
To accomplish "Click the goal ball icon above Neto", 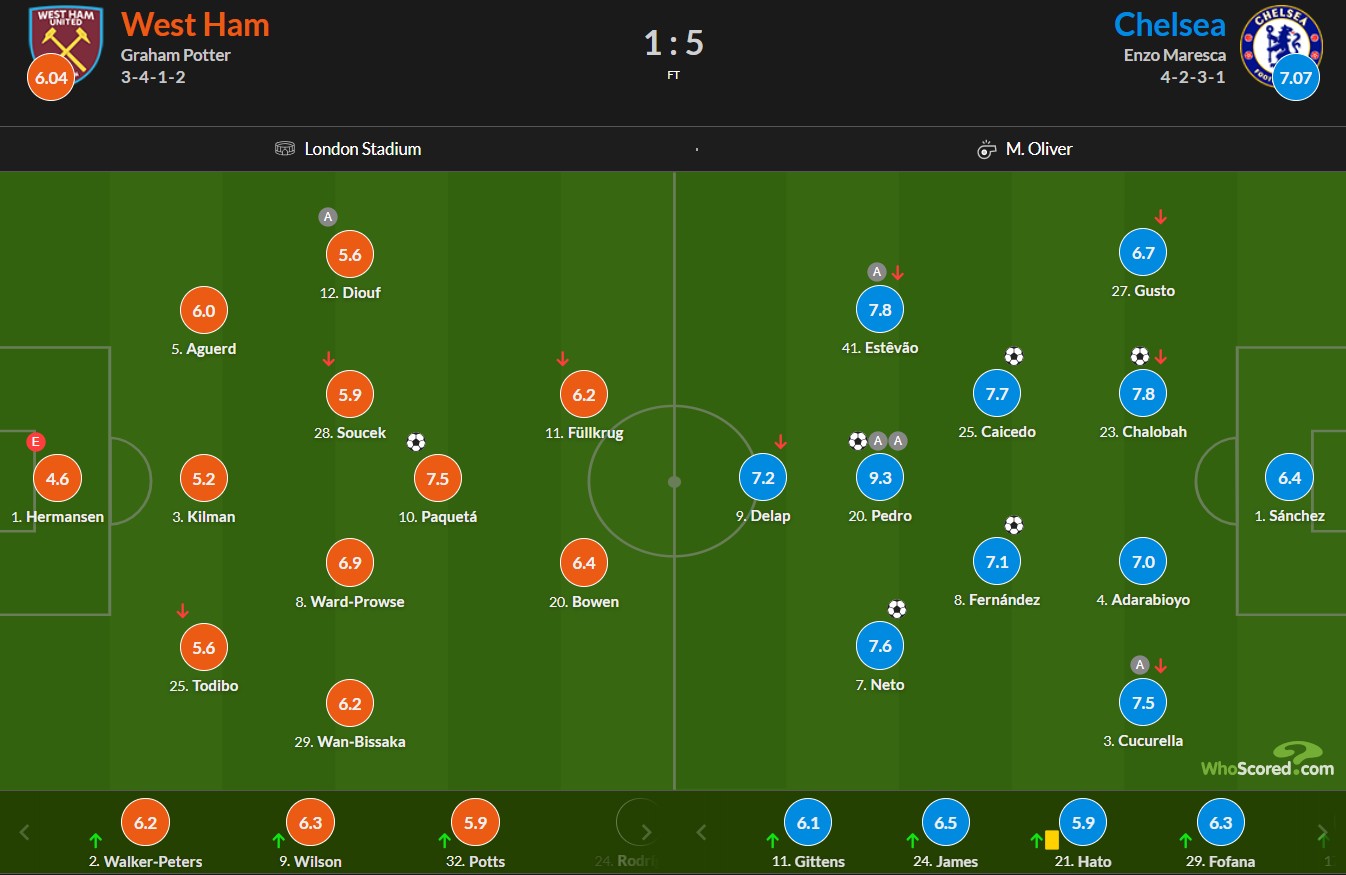I will click(x=897, y=609).
